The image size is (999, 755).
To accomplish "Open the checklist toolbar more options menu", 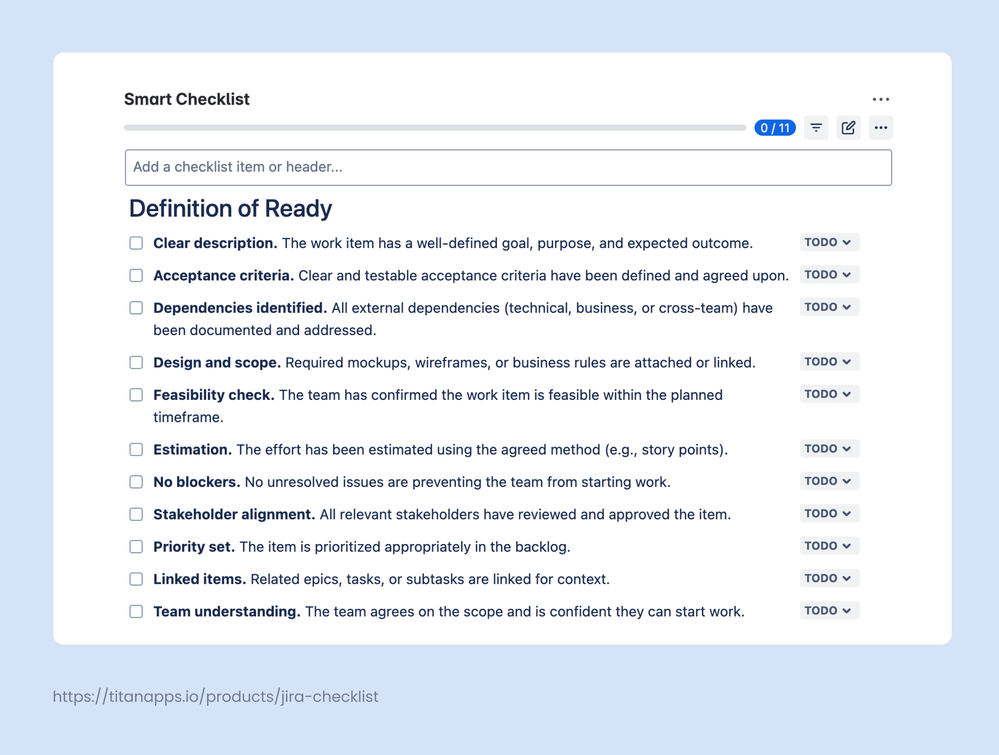I will click(881, 127).
